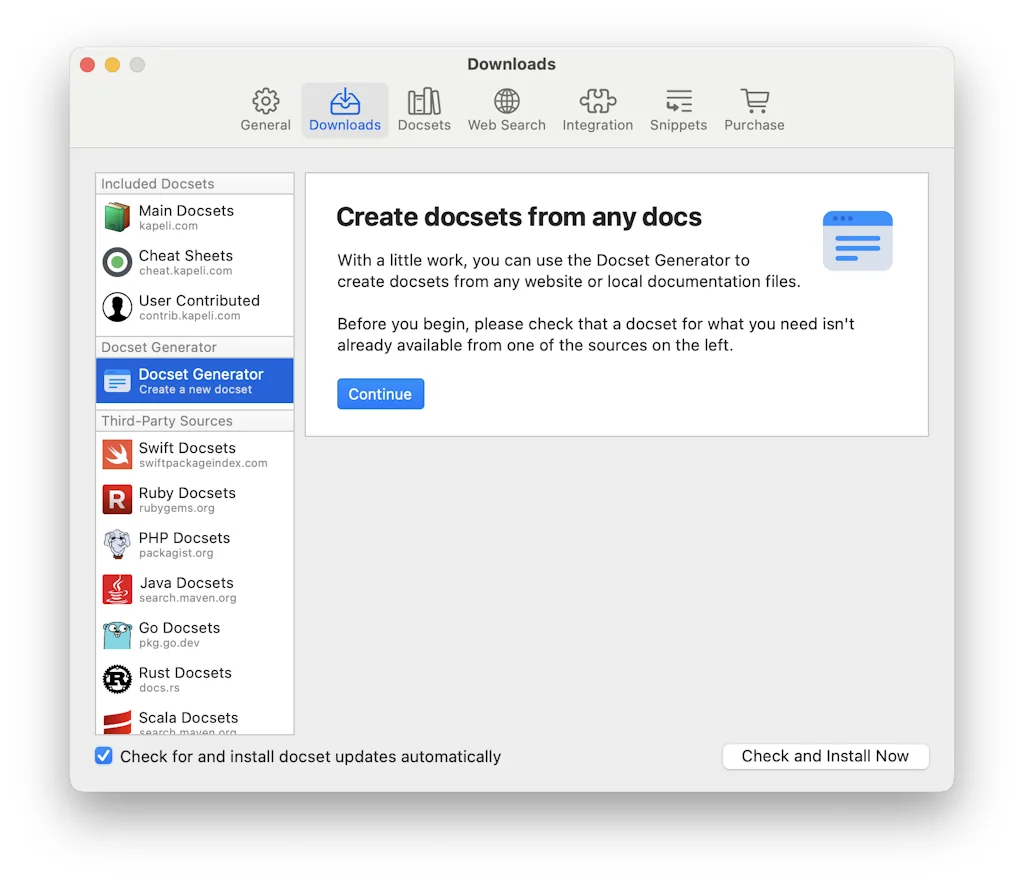Select the Swift Docsets source icon

click(x=116, y=455)
